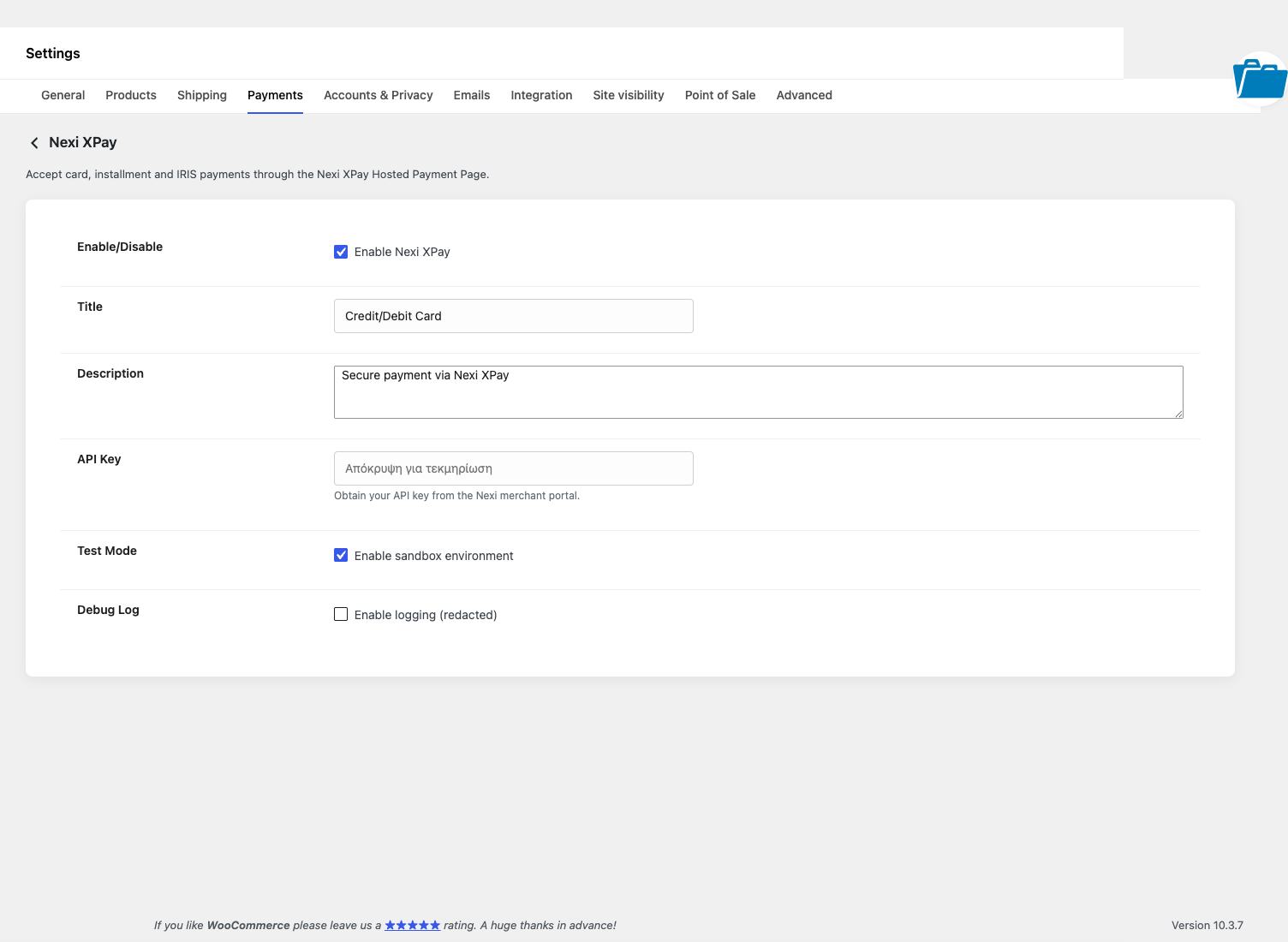The image size is (1288, 942).
Task: Focus the Title field with Credit/Debit Card
Action: pos(514,316)
